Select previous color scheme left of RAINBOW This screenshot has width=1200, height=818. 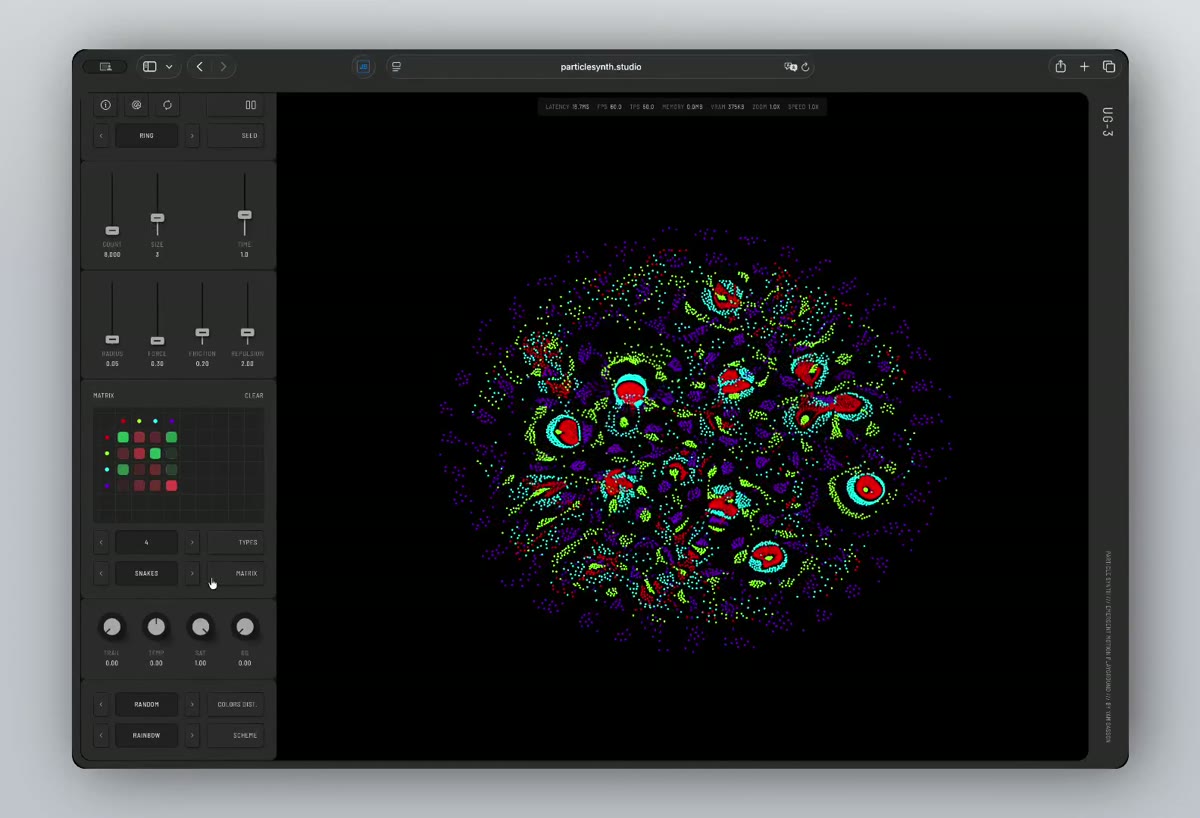pyautogui.click(x=101, y=735)
